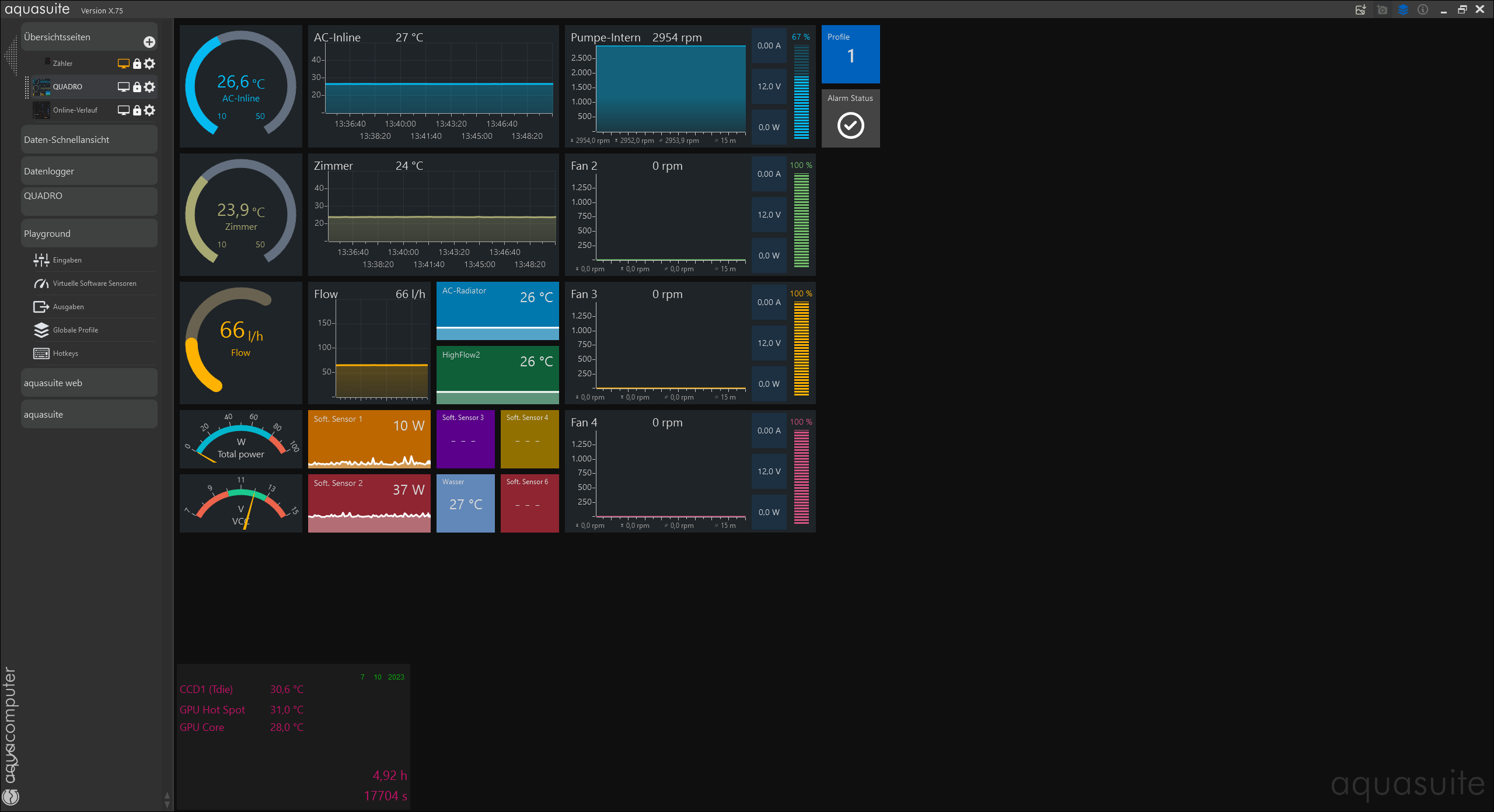Click Pumpe-Intern 67 % power bar

801,92
